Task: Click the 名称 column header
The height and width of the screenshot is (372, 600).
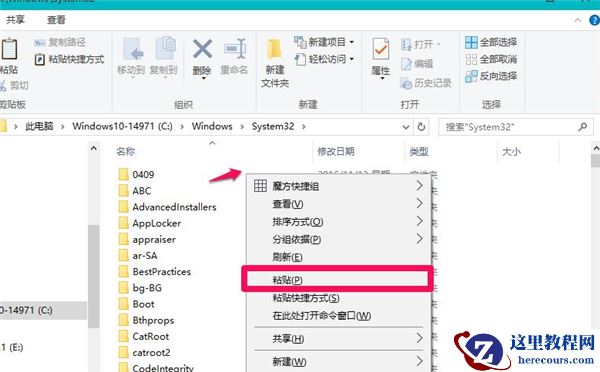Action: 126,152
